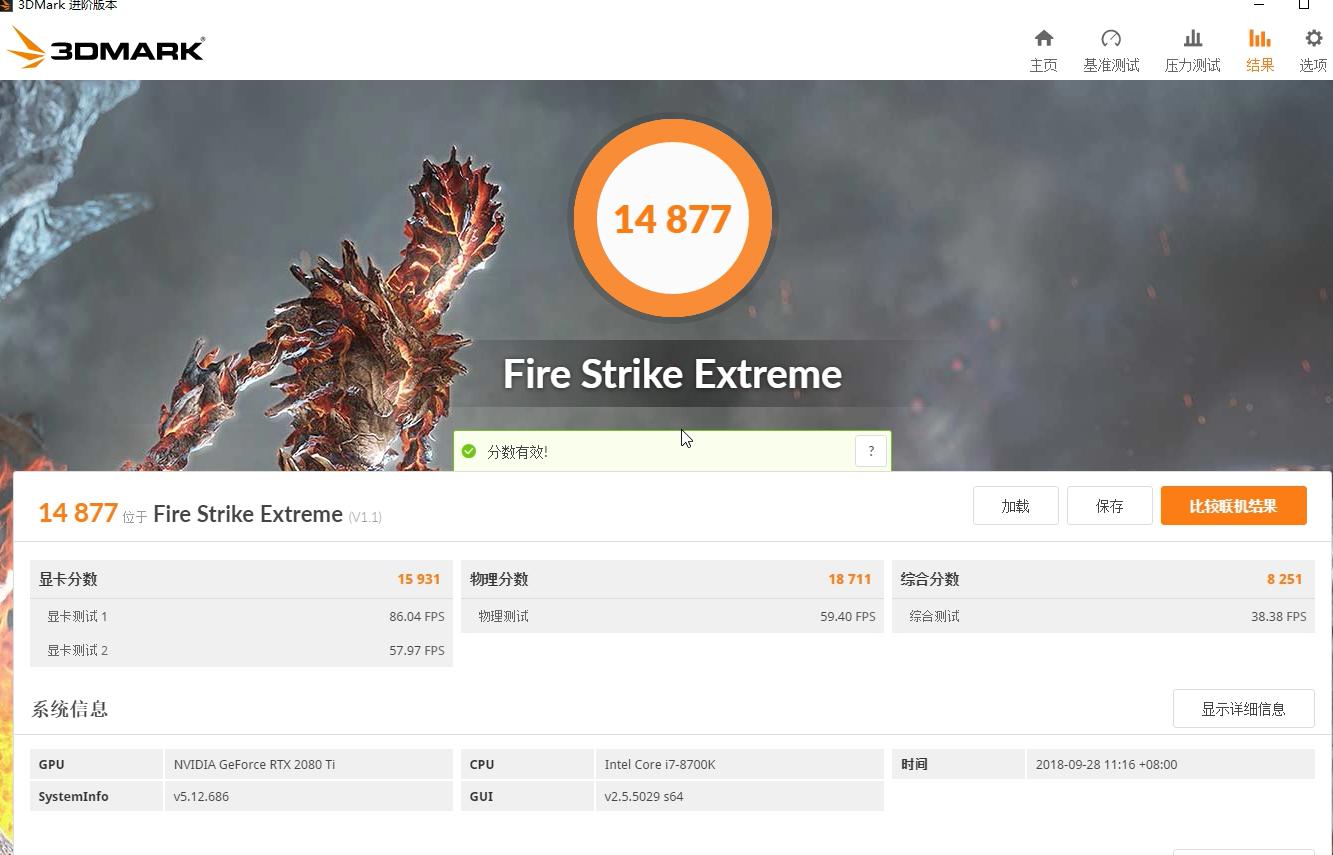Screen dimensions: 1333x855
Task: Click the Fire Strike Extreme banner title
Action: point(672,374)
